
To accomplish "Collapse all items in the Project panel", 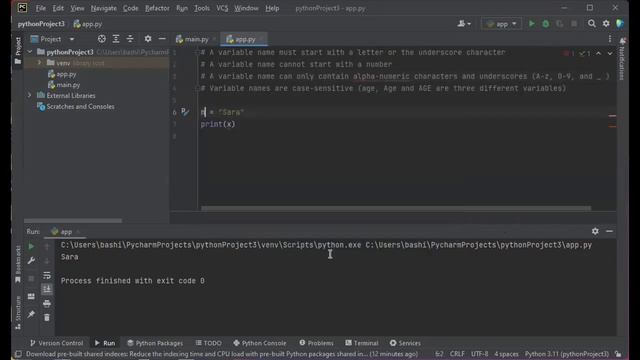I will 130,39.
